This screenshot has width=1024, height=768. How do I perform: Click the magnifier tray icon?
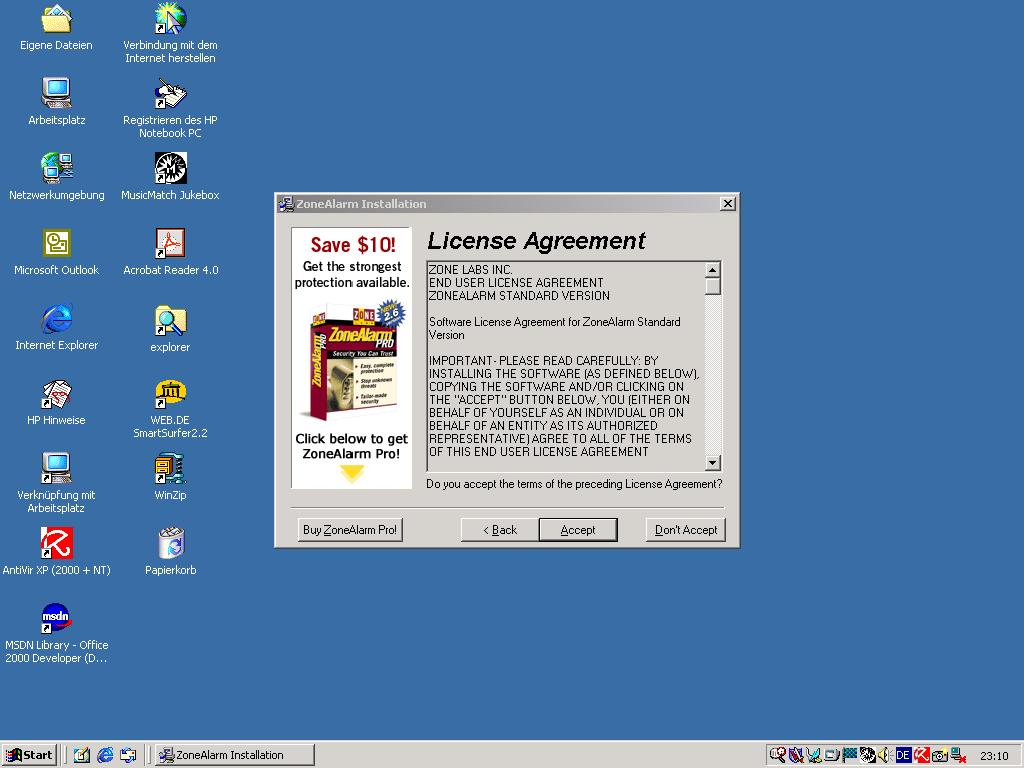[x=777, y=755]
